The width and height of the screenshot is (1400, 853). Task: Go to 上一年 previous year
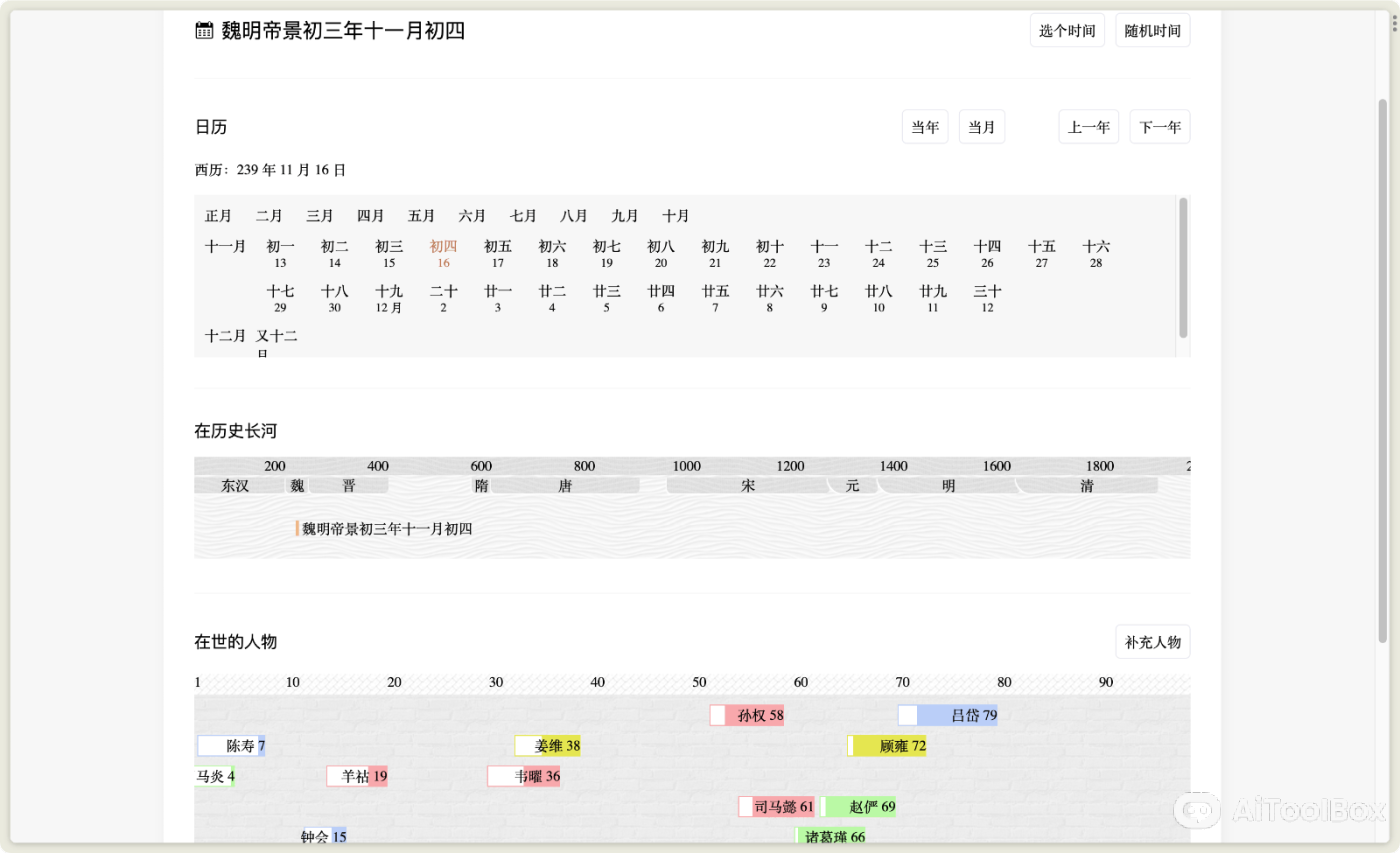pyautogui.click(x=1088, y=126)
